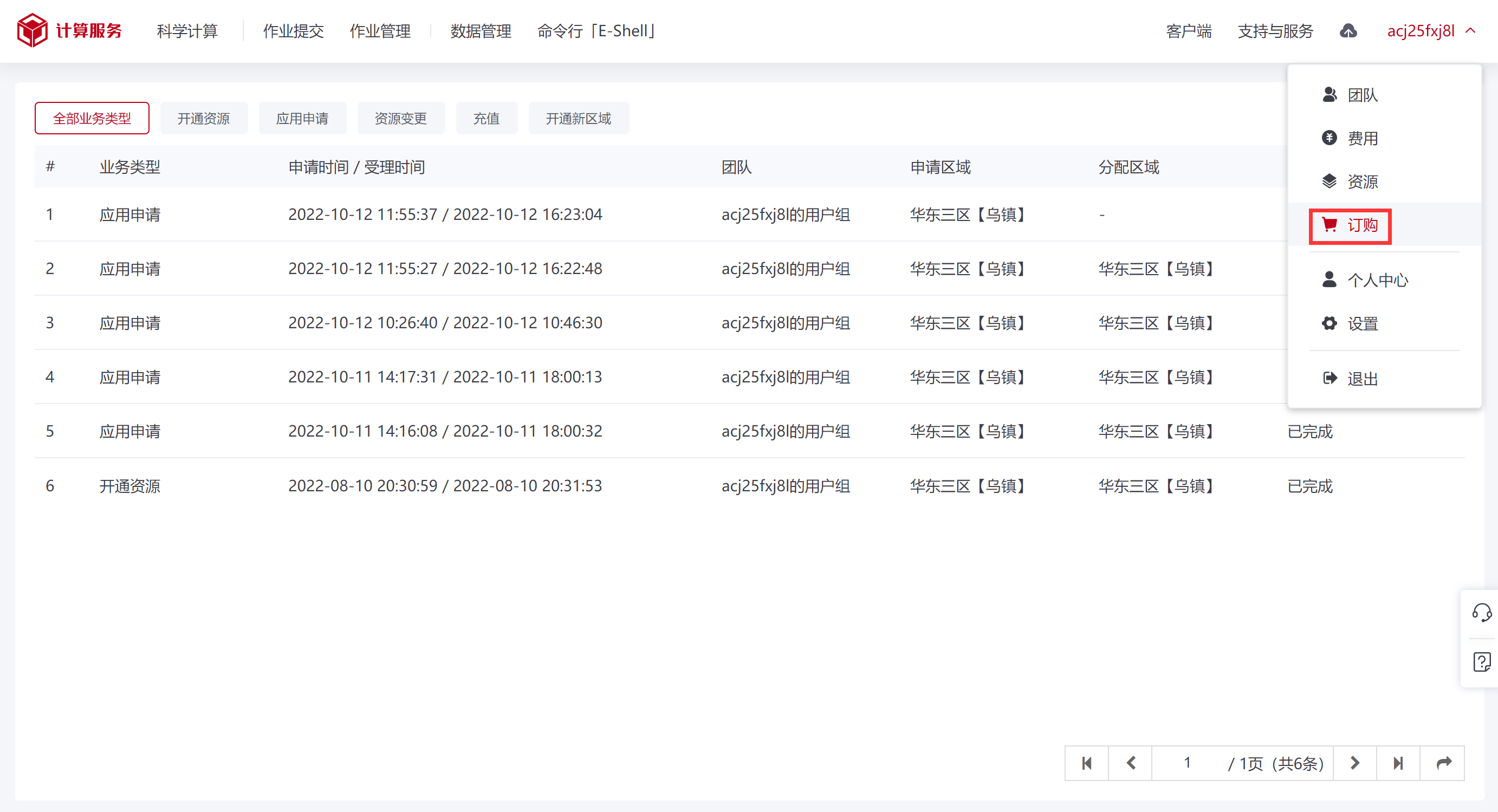Click the 申请区域 column header

click(941, 167)
